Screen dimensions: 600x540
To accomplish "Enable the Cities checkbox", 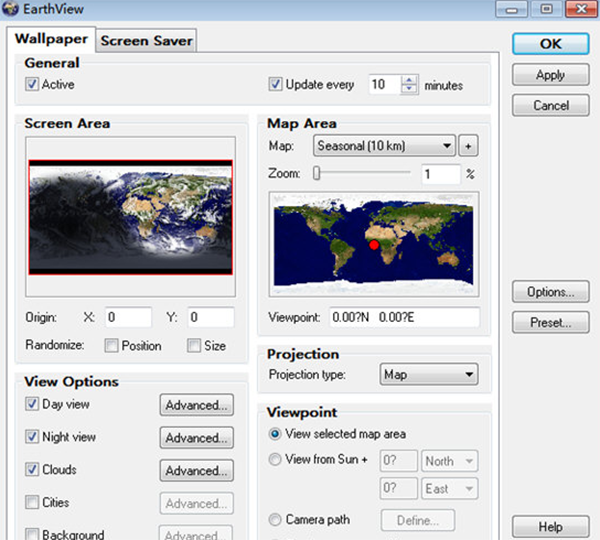I will (x=33, y=503).
